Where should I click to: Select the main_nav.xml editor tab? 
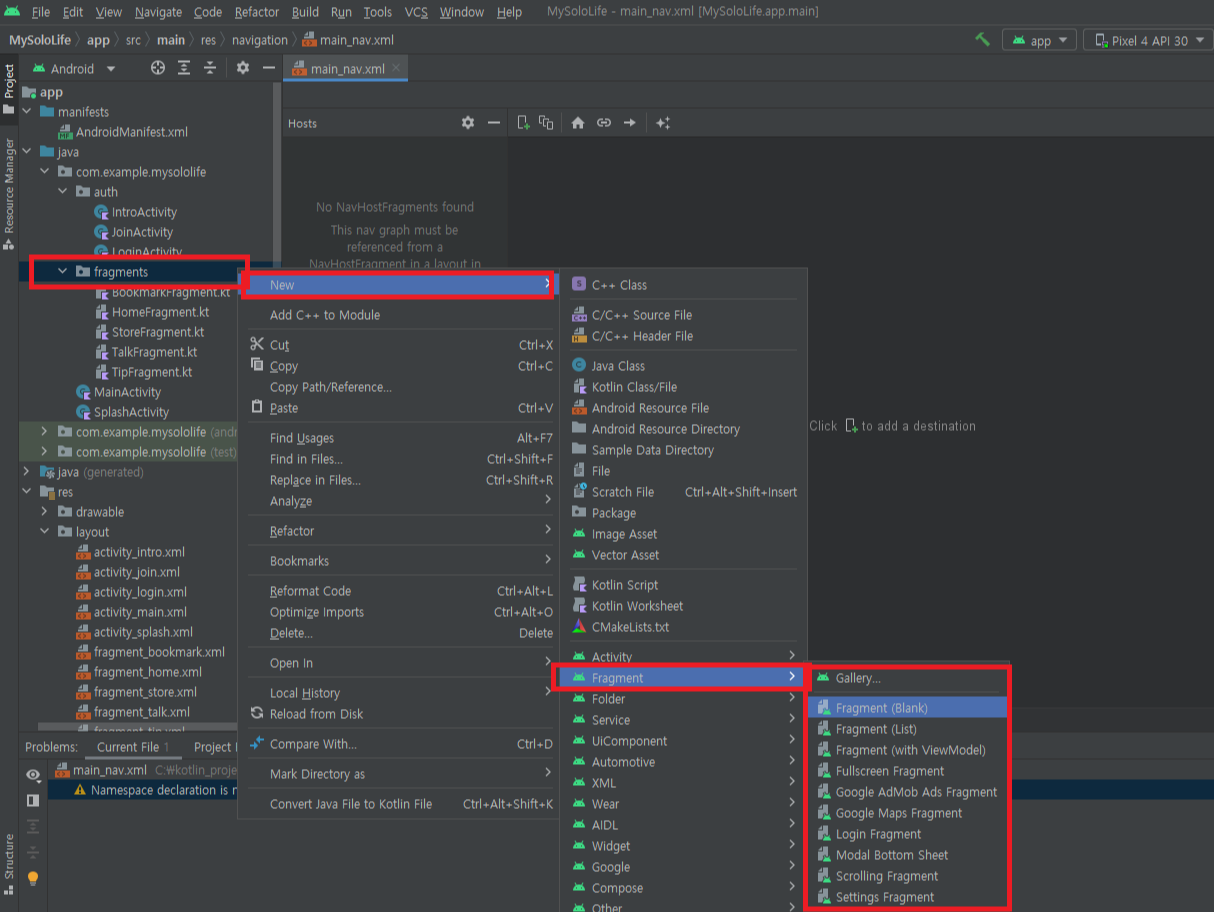(x=346, y=68)
